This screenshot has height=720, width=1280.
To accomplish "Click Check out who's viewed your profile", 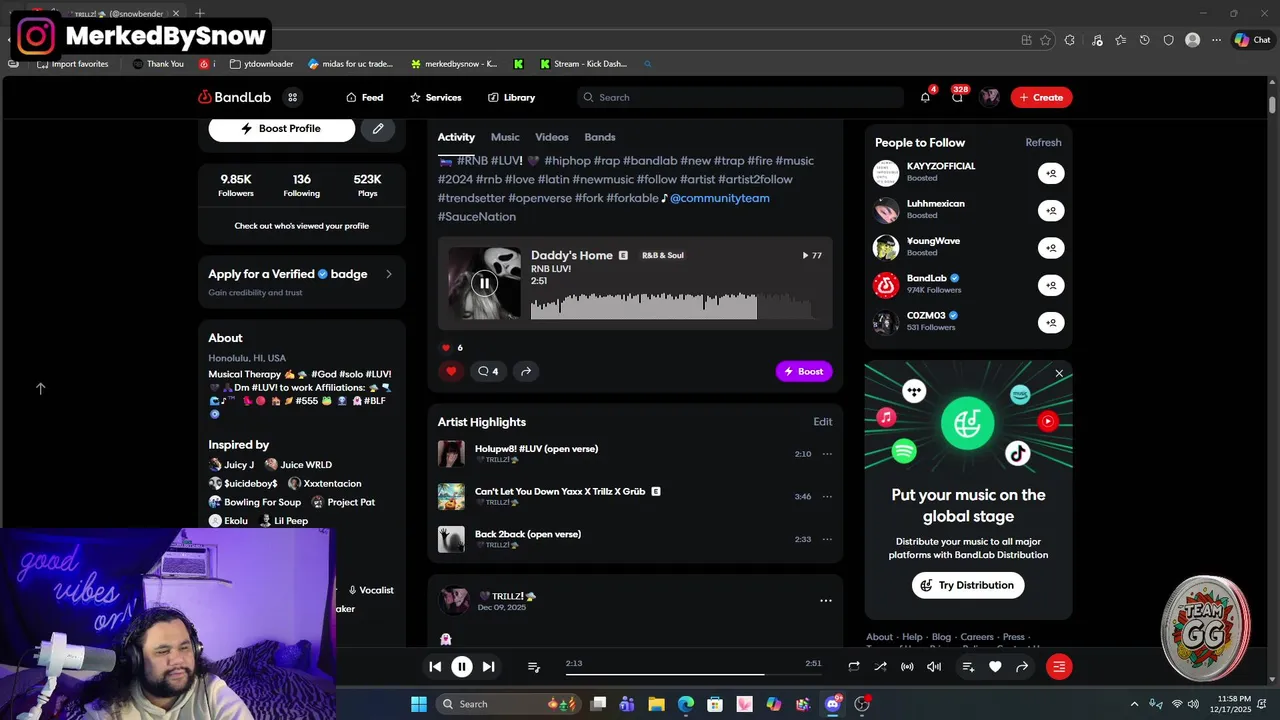I will coord(301,226).
